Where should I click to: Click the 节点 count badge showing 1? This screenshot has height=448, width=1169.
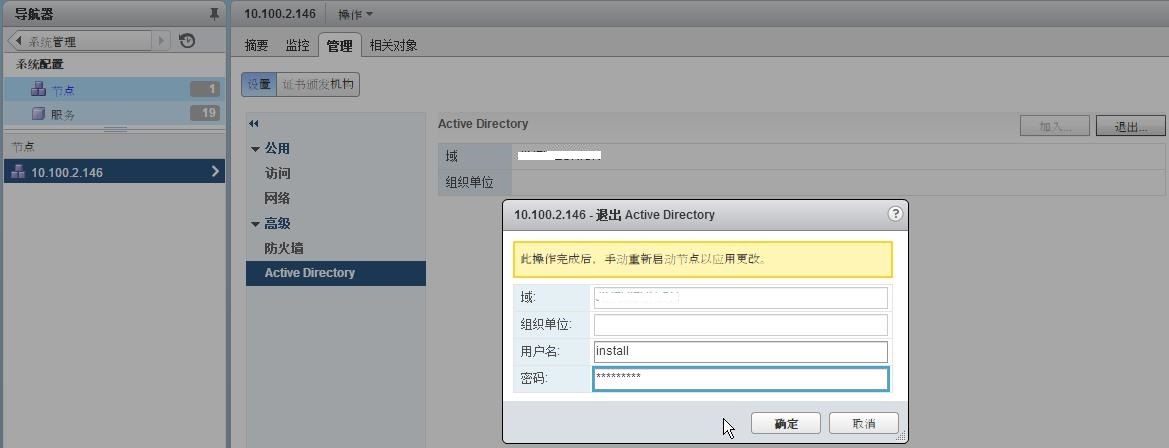[204, 89]
